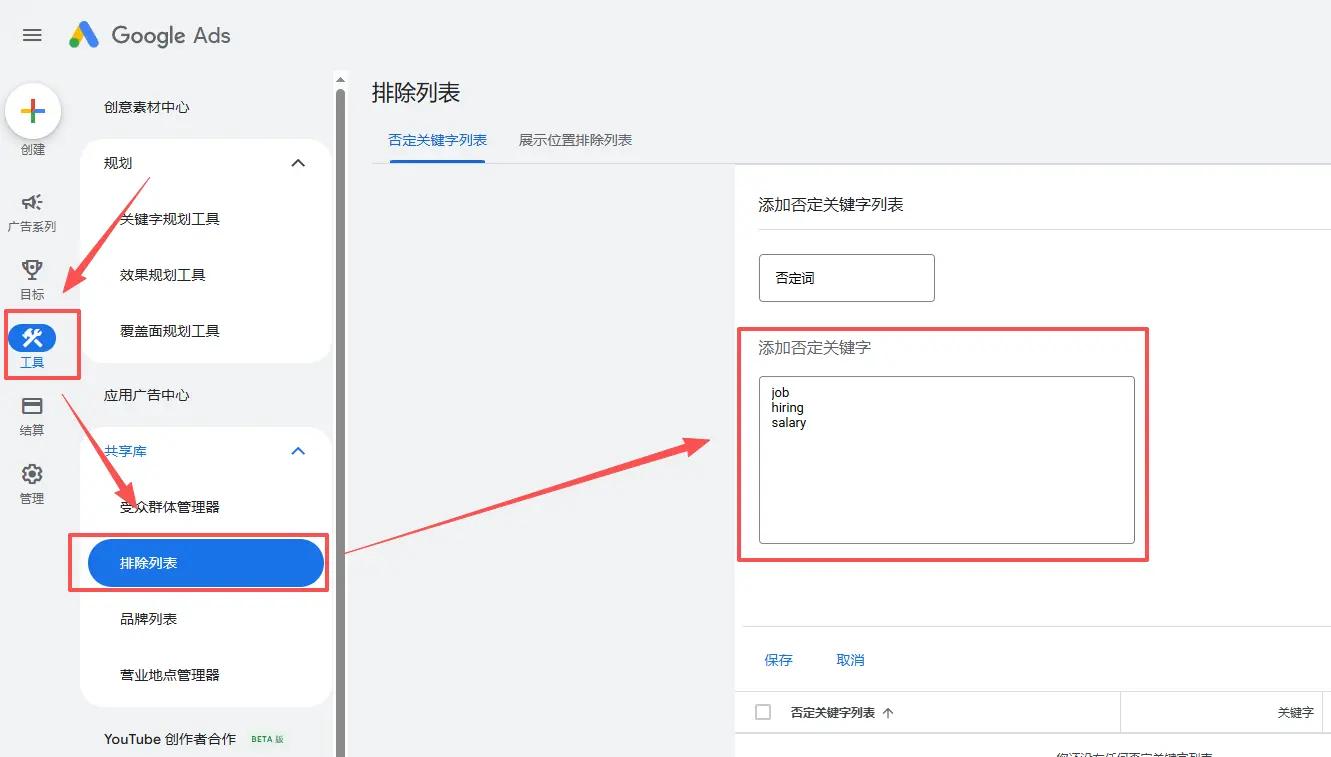Collapse the 规划 section chevron
The image size is (1331, 757).
298,163
